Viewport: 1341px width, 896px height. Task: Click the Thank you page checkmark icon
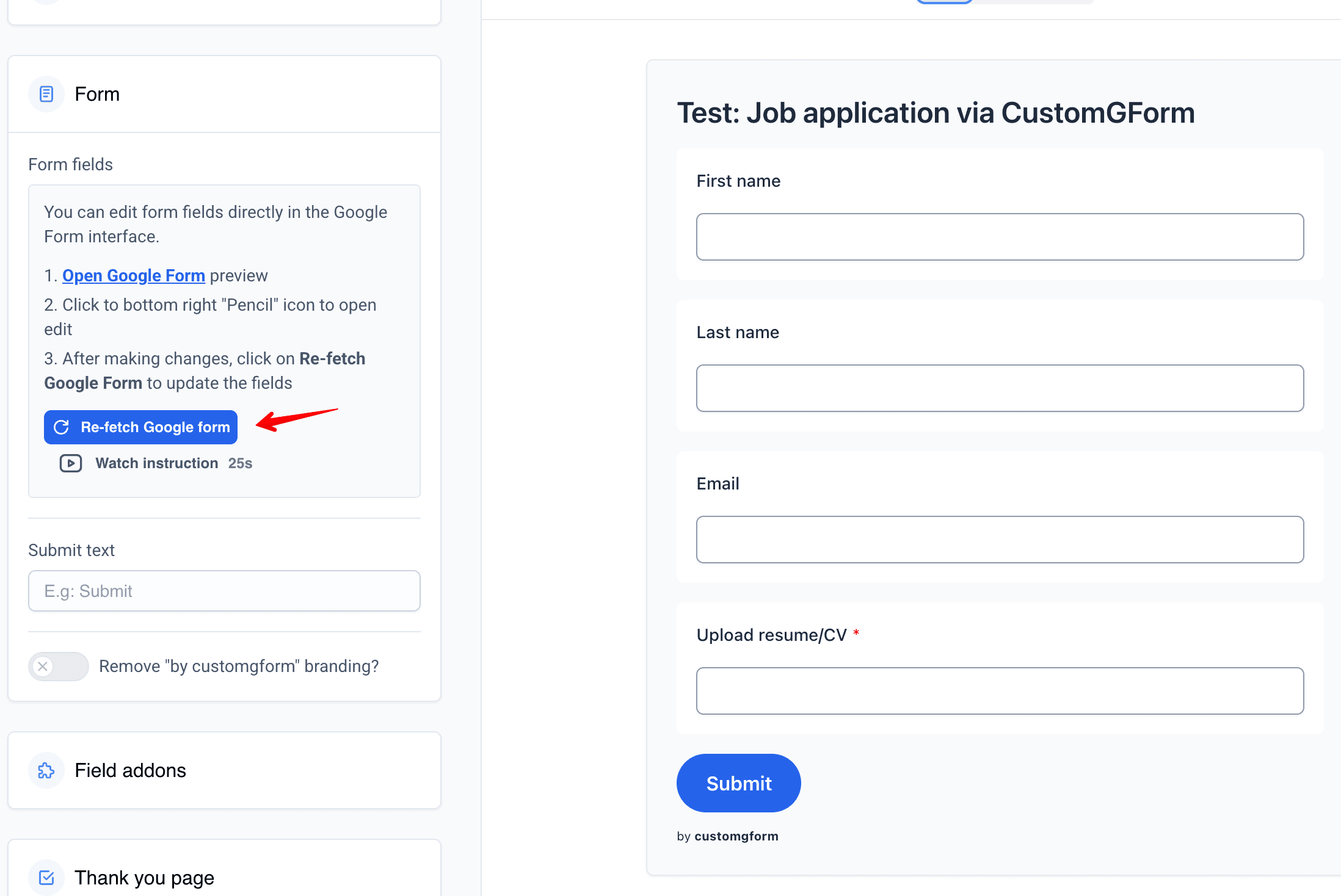pyautogui.click(x=46, y=877)
